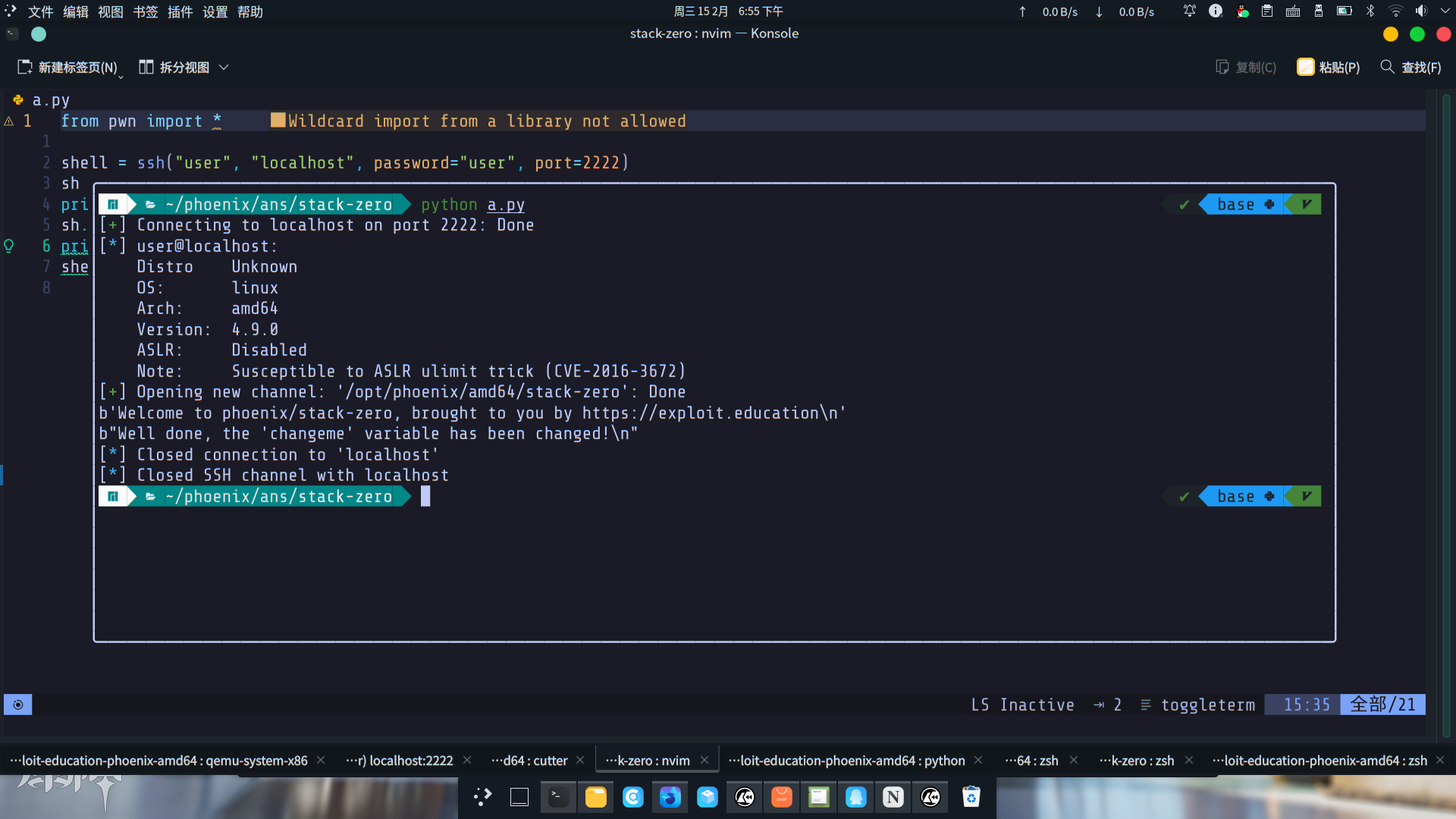Switch to the localhost:2222 tab
Screen dimensions: 1456x819
[400, 761]
